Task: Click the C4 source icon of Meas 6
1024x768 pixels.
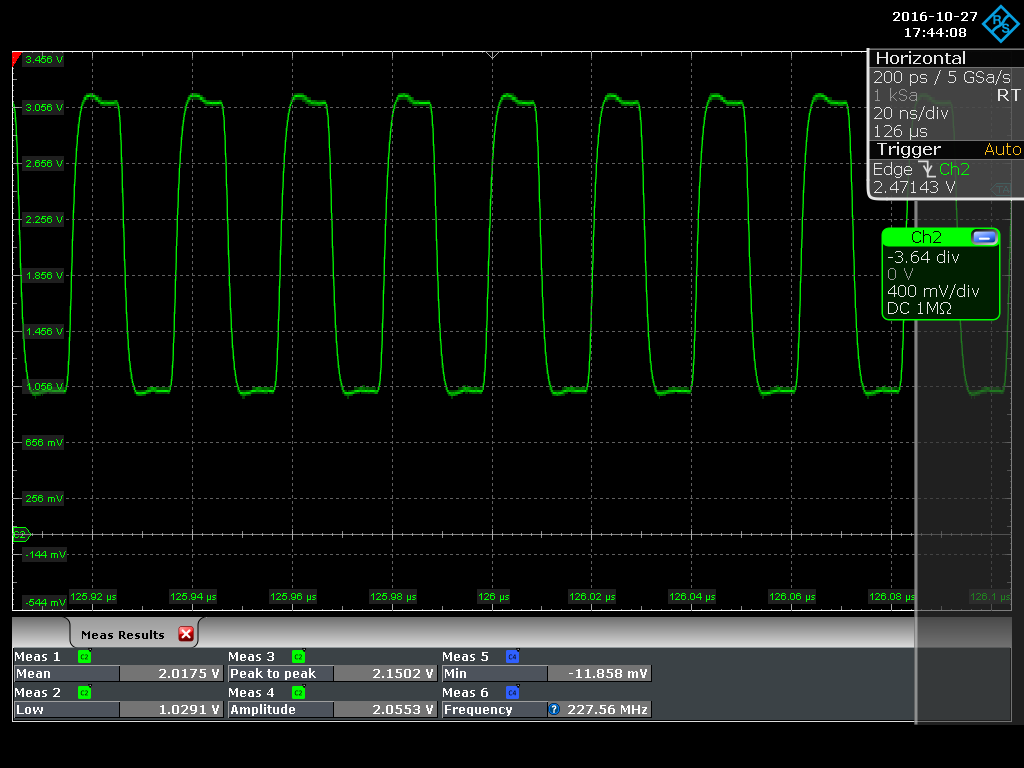Action: tap(513, 692)
